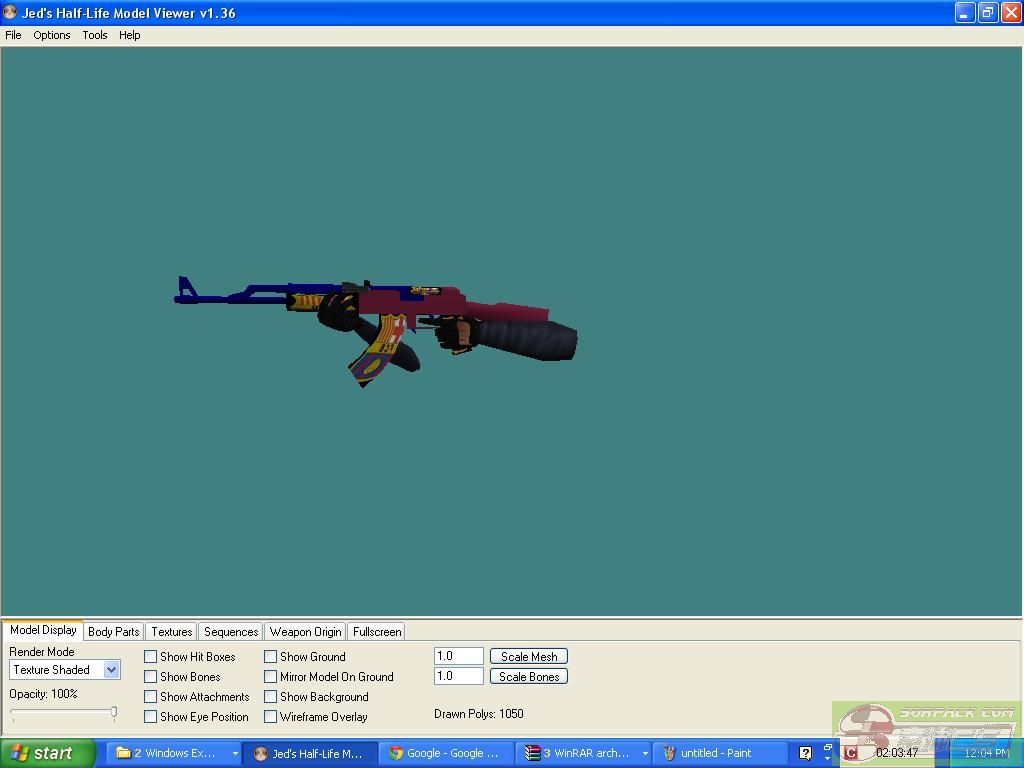Click the 12:04 PM taskbar clock
Viewport: 1024px width, 768px height.
point(987,754)
